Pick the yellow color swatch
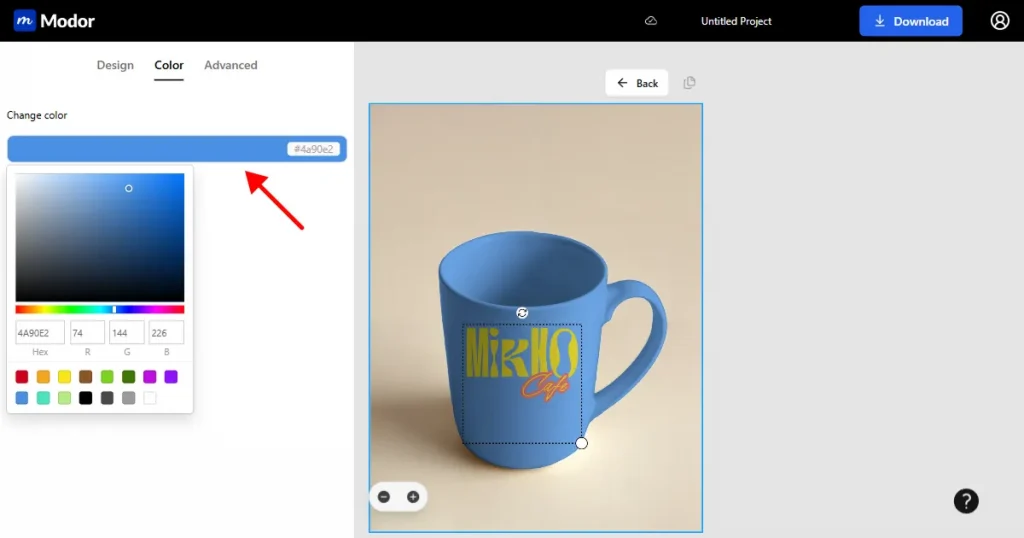This screenshot has width=1024, height=538. [64, 376]
